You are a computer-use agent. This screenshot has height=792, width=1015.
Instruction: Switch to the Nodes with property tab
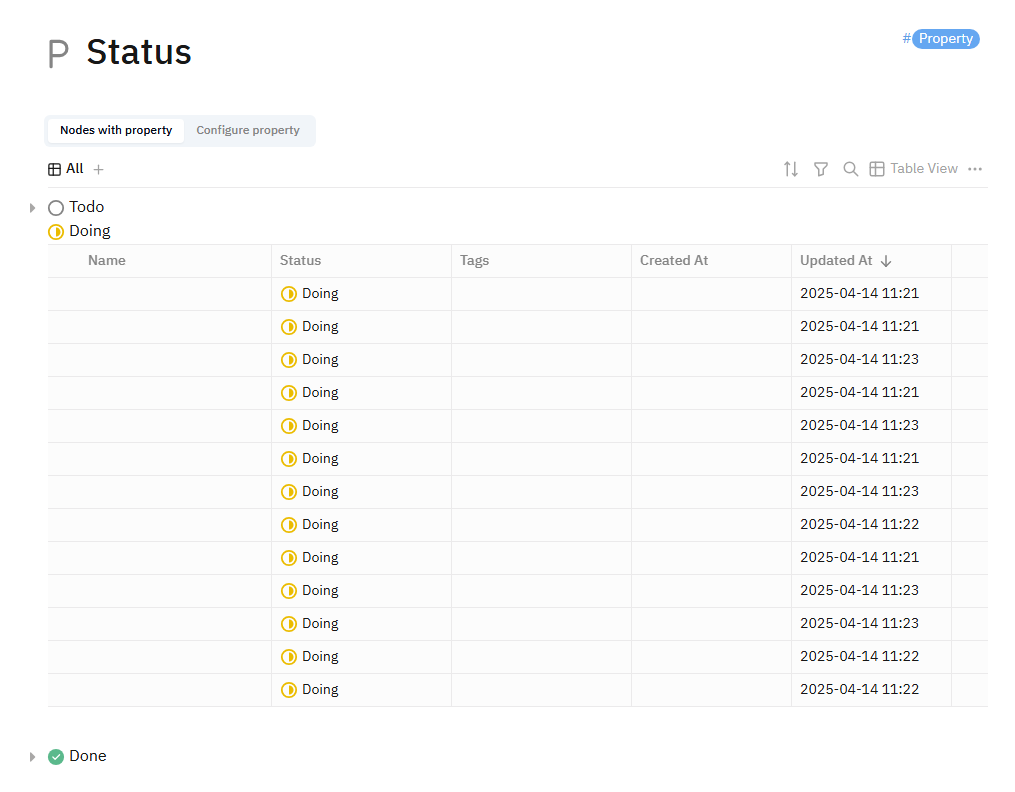[116, 130]
